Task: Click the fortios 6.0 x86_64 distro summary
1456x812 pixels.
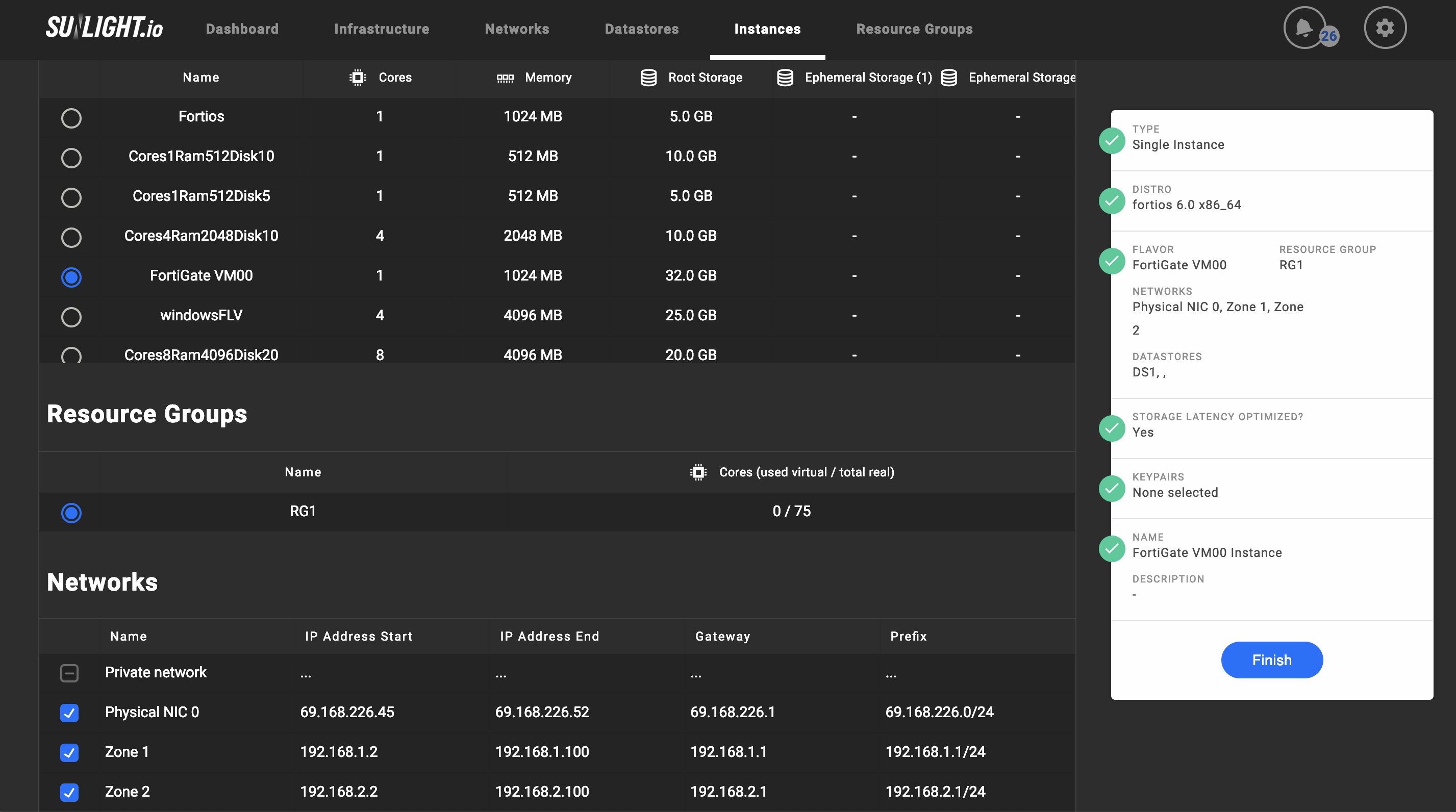Action: [1187, 205]
